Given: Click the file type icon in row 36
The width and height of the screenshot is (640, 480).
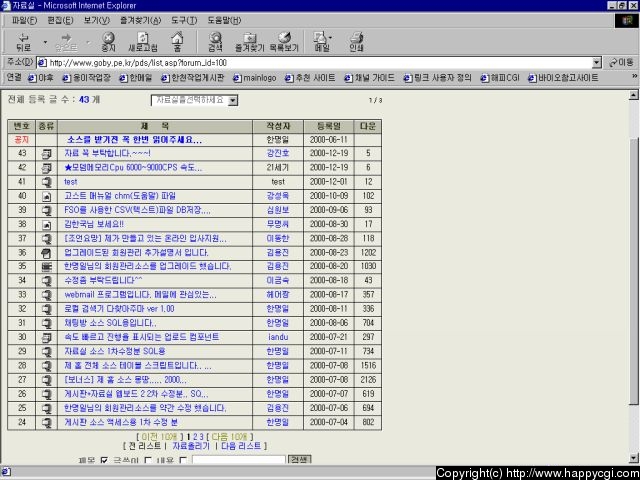Looking at the screenshot, I should coord(47,253).
